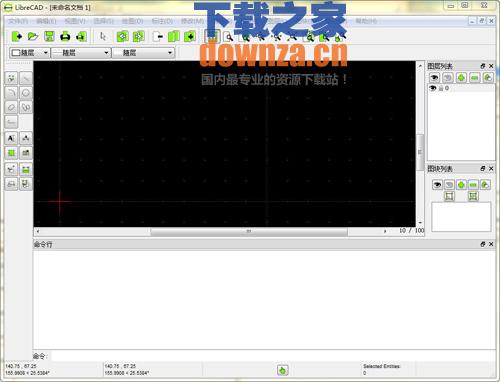Cut selected entities with the toolbar icon
Screen dimensions: 500x382
coord(158,36)
